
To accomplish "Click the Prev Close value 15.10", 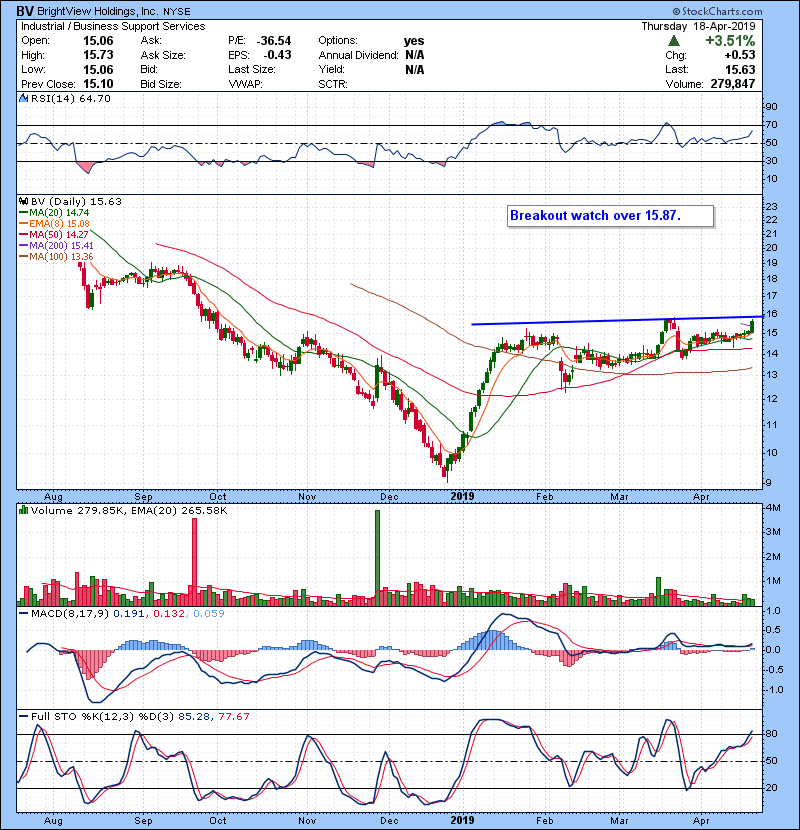I will [98, 84].
